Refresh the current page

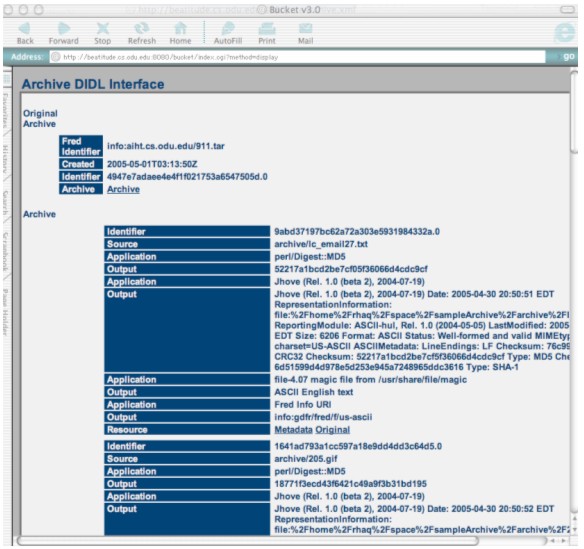[142, 33]
